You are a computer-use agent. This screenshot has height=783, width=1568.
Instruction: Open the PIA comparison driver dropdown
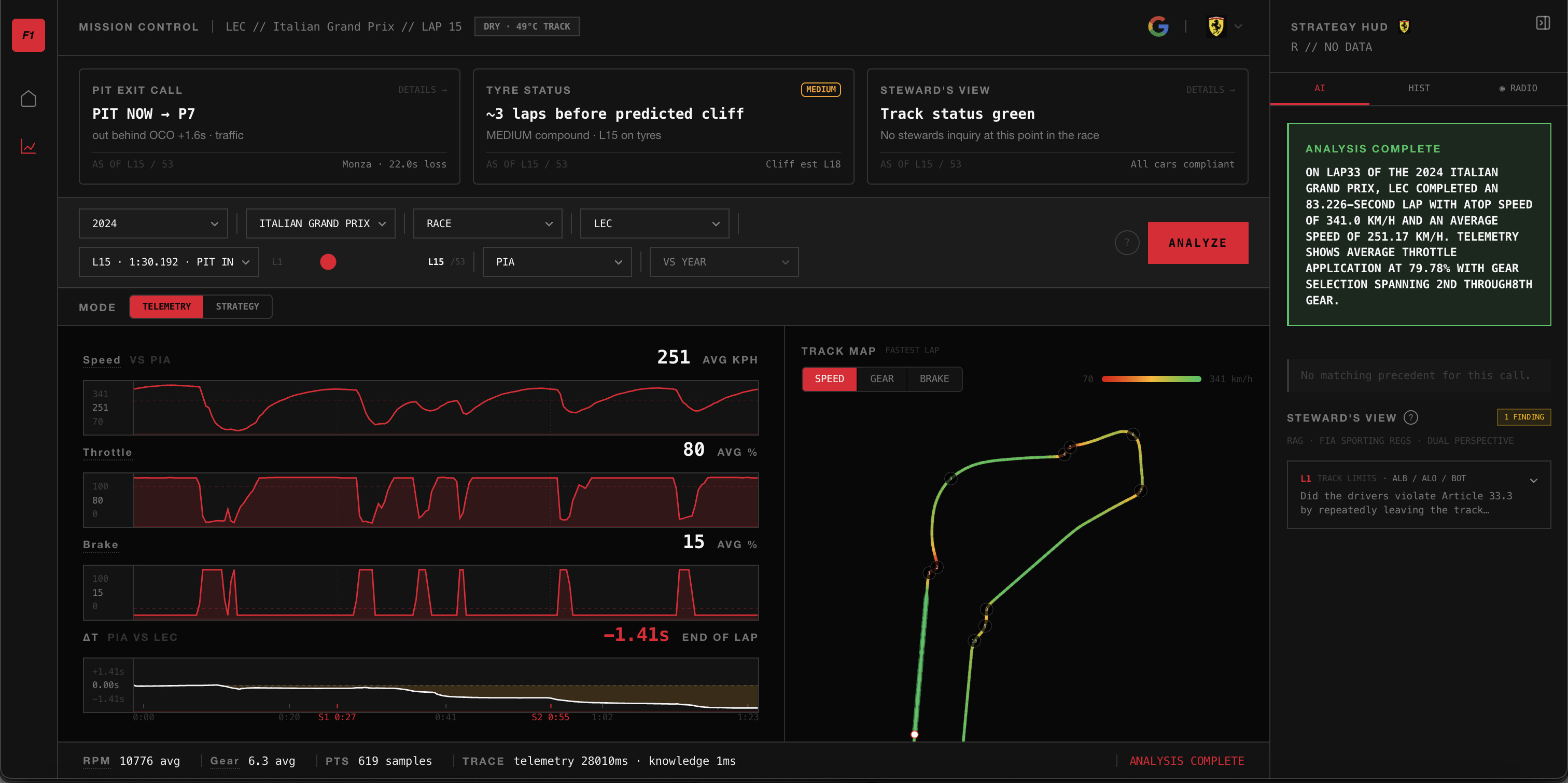(x=557, y=262)
